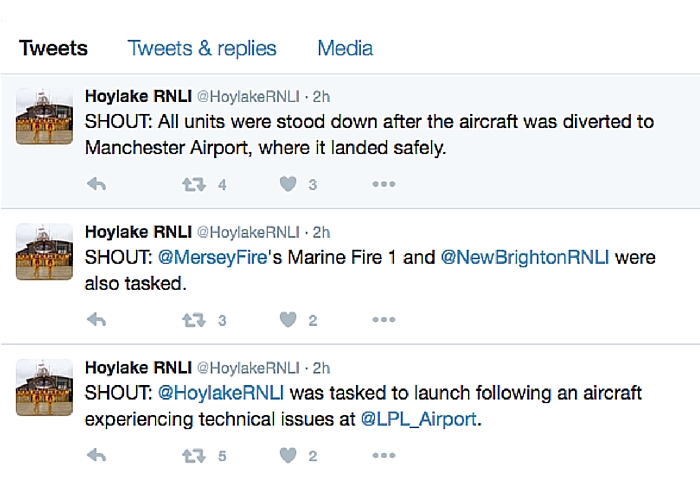Retweet the Marine Fire 1 tweet
Image resolution: width=700 pixels, height=500 pixels.
click(x=194, y=320)
